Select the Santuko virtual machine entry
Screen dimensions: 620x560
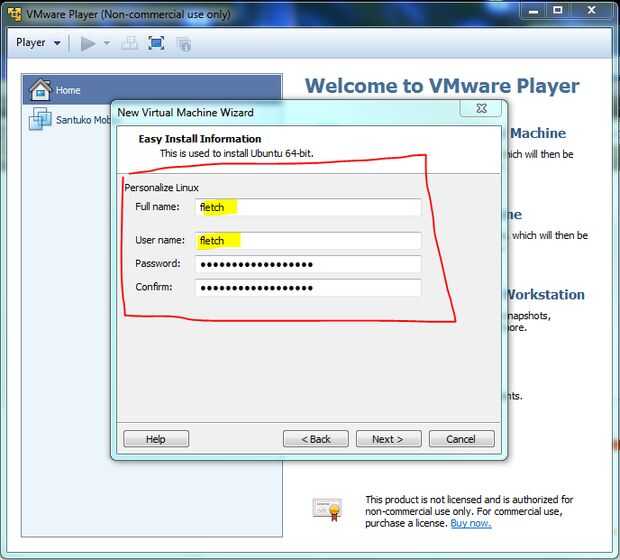(69, 119)
